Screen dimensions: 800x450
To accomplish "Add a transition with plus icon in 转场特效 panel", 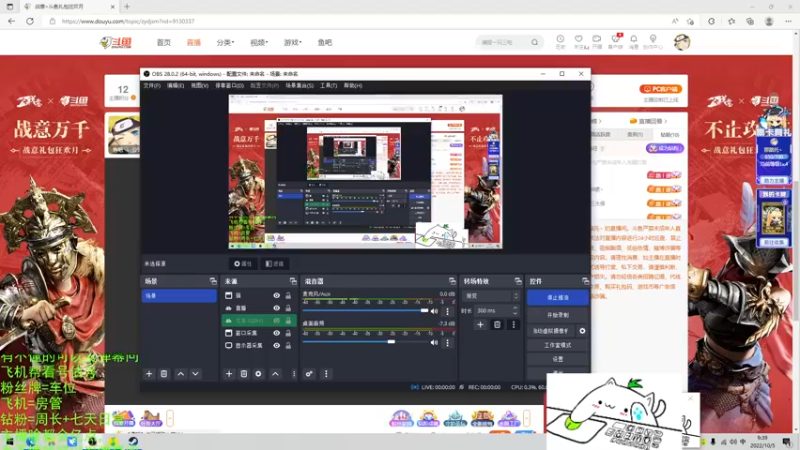I will (x=480, y=324).
